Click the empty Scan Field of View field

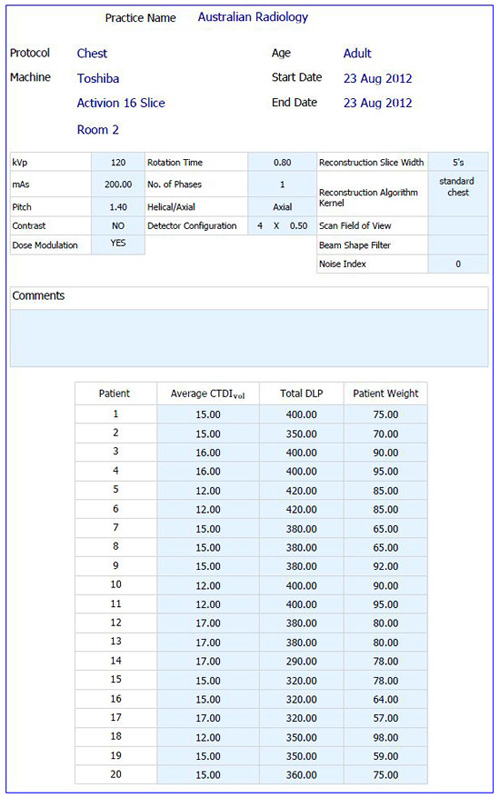click(x=458, y=225)
